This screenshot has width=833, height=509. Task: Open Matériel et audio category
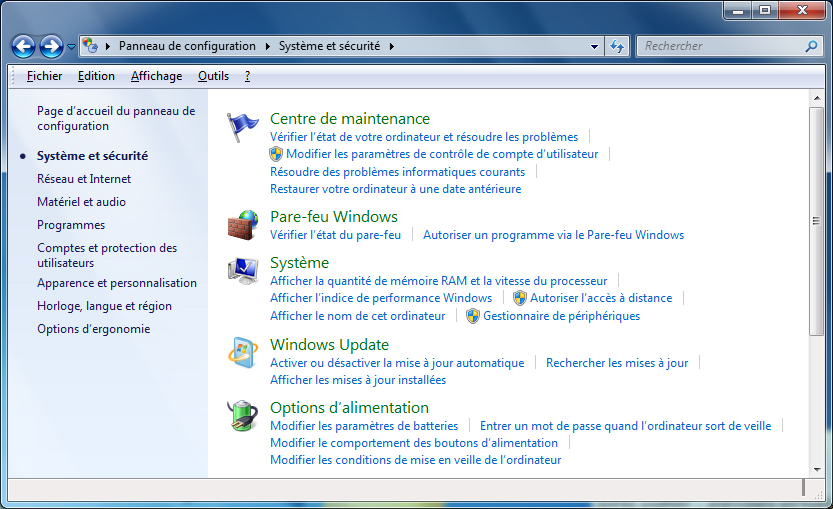coord(81,202)
